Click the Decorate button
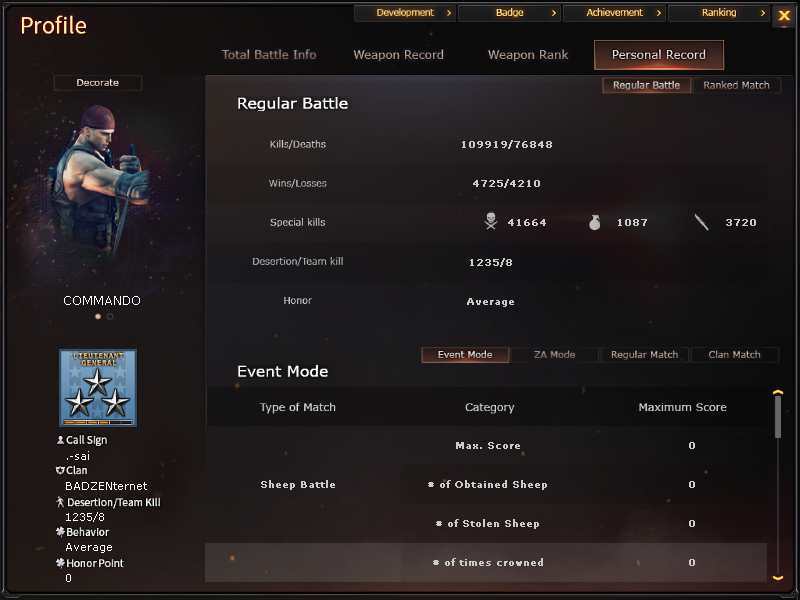800x600 pixels. click(x=97, y=83)
